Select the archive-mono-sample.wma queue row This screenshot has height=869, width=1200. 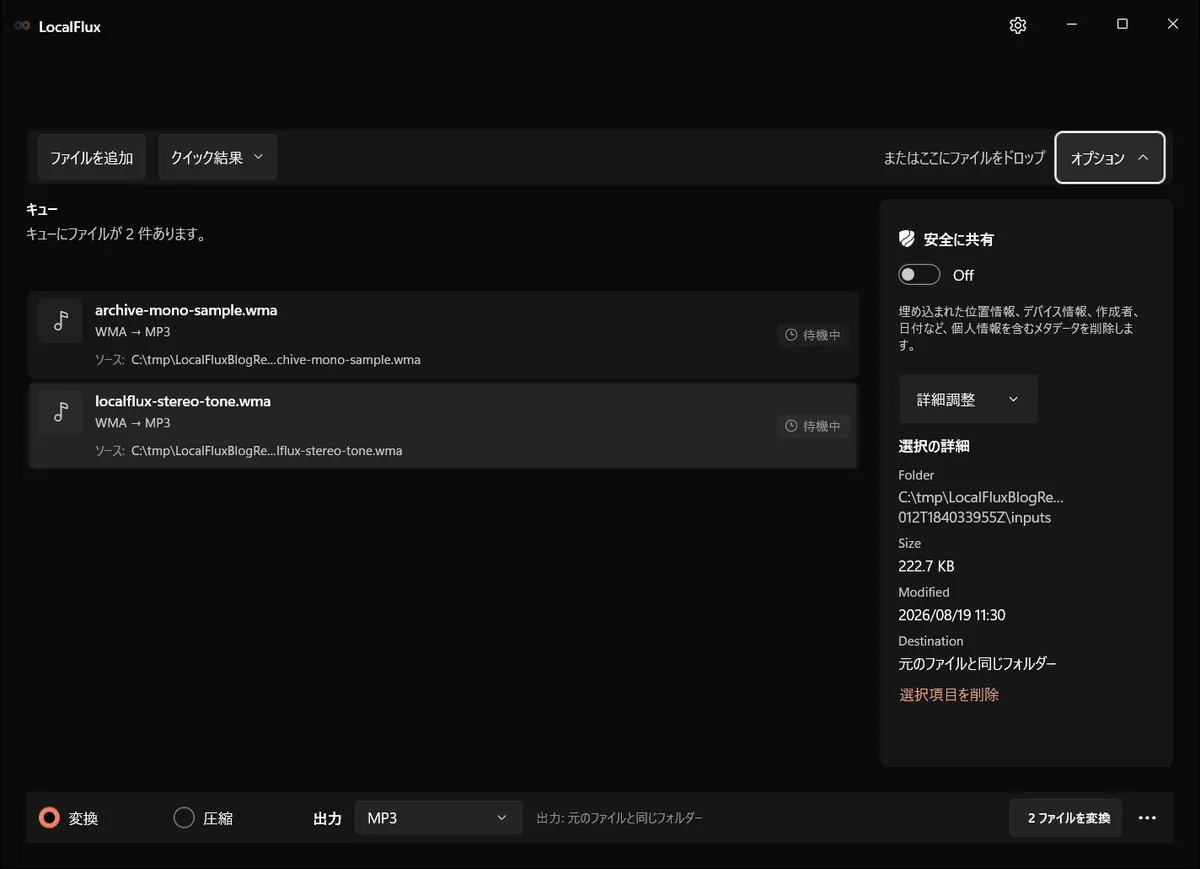(443, 334)
